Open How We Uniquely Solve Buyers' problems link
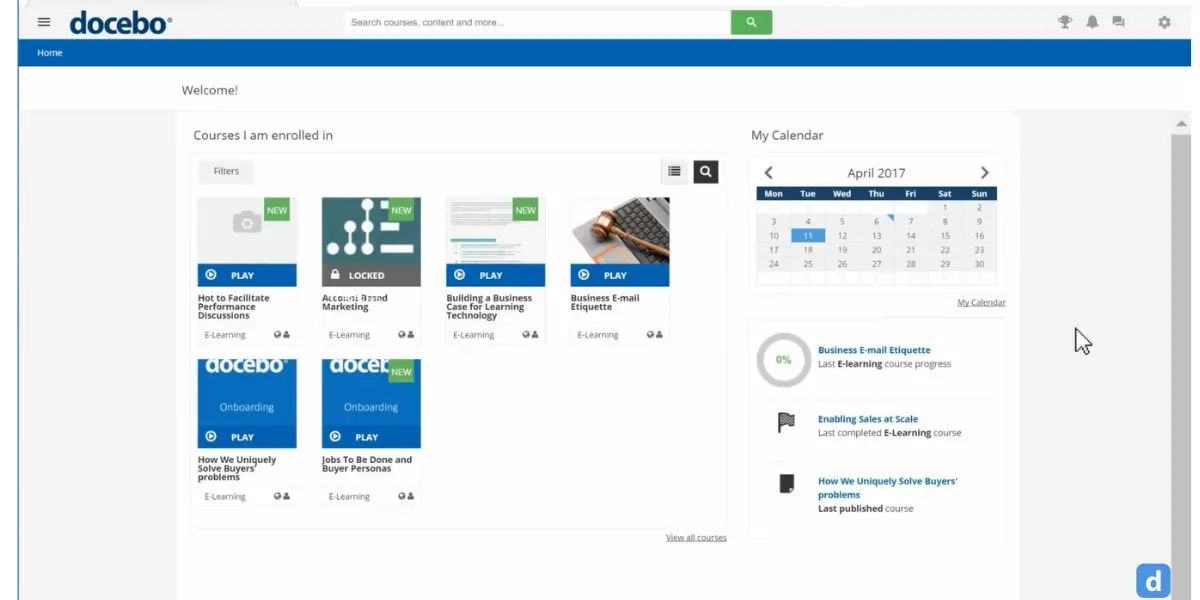 pos(888,488)
